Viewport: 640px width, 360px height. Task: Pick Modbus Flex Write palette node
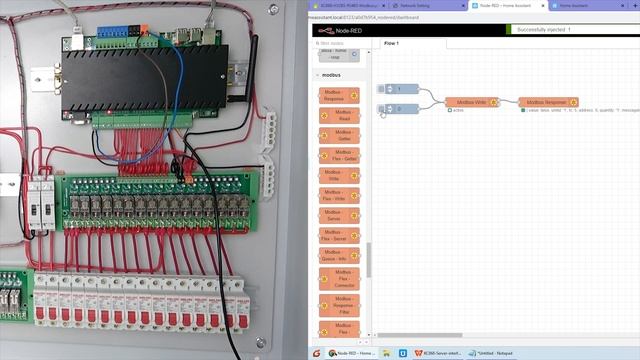tap(339, 196)
